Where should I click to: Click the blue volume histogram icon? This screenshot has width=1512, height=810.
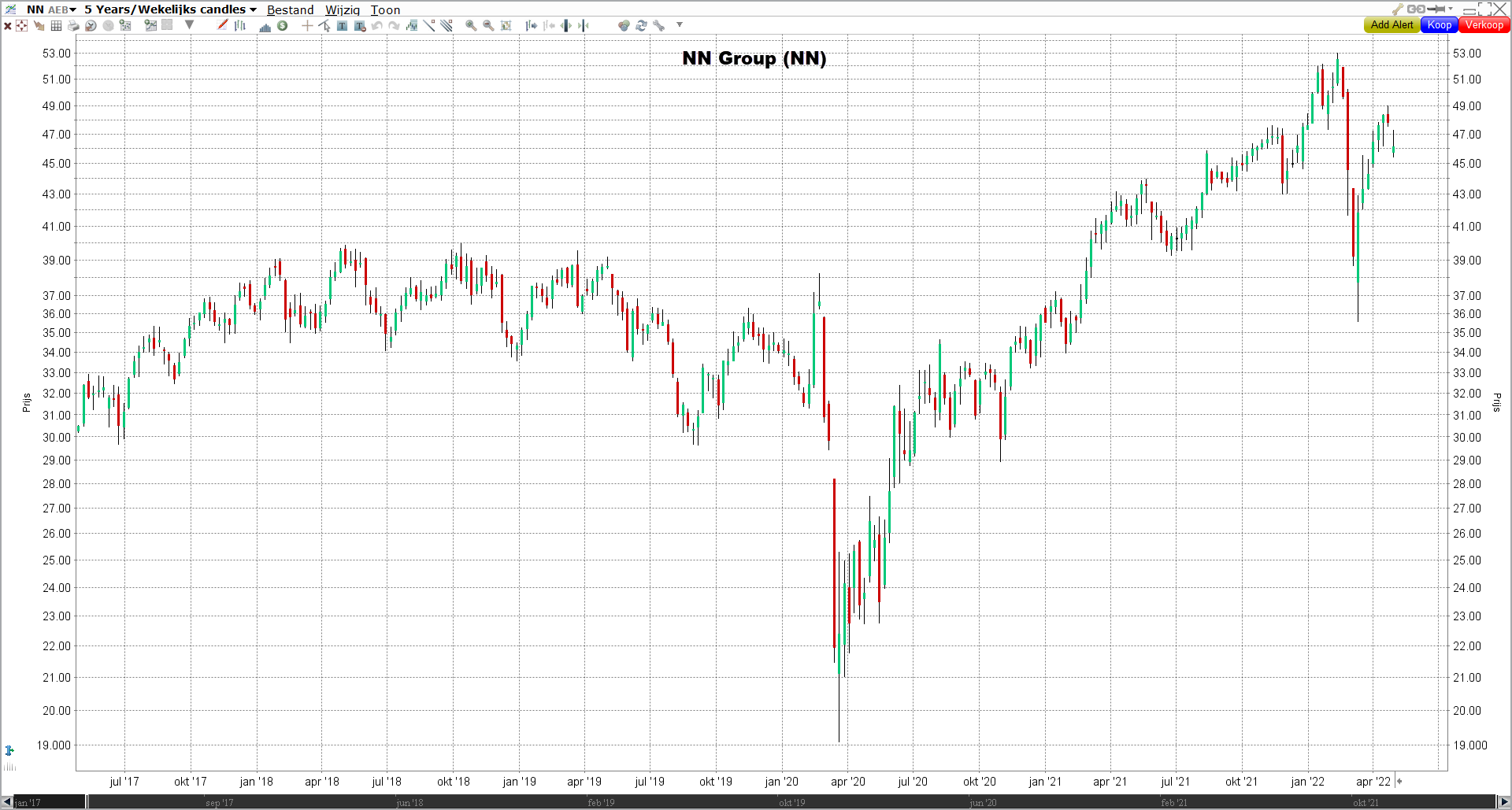(x=265, y=27)
